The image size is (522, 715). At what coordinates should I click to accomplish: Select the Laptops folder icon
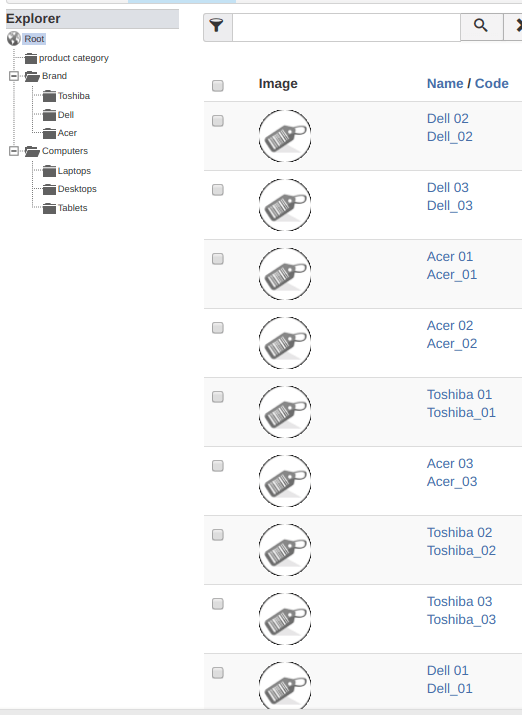tap(49, 171)
